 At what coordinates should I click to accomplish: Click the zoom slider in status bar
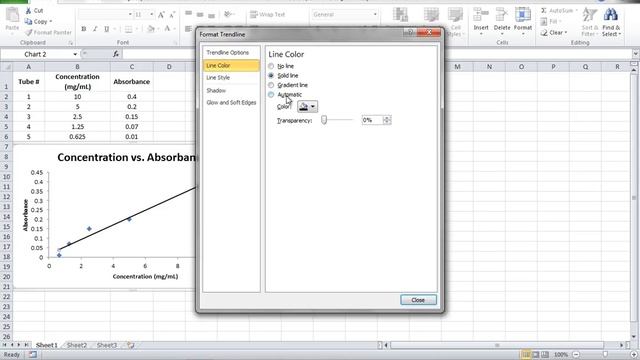pos(606,354)
